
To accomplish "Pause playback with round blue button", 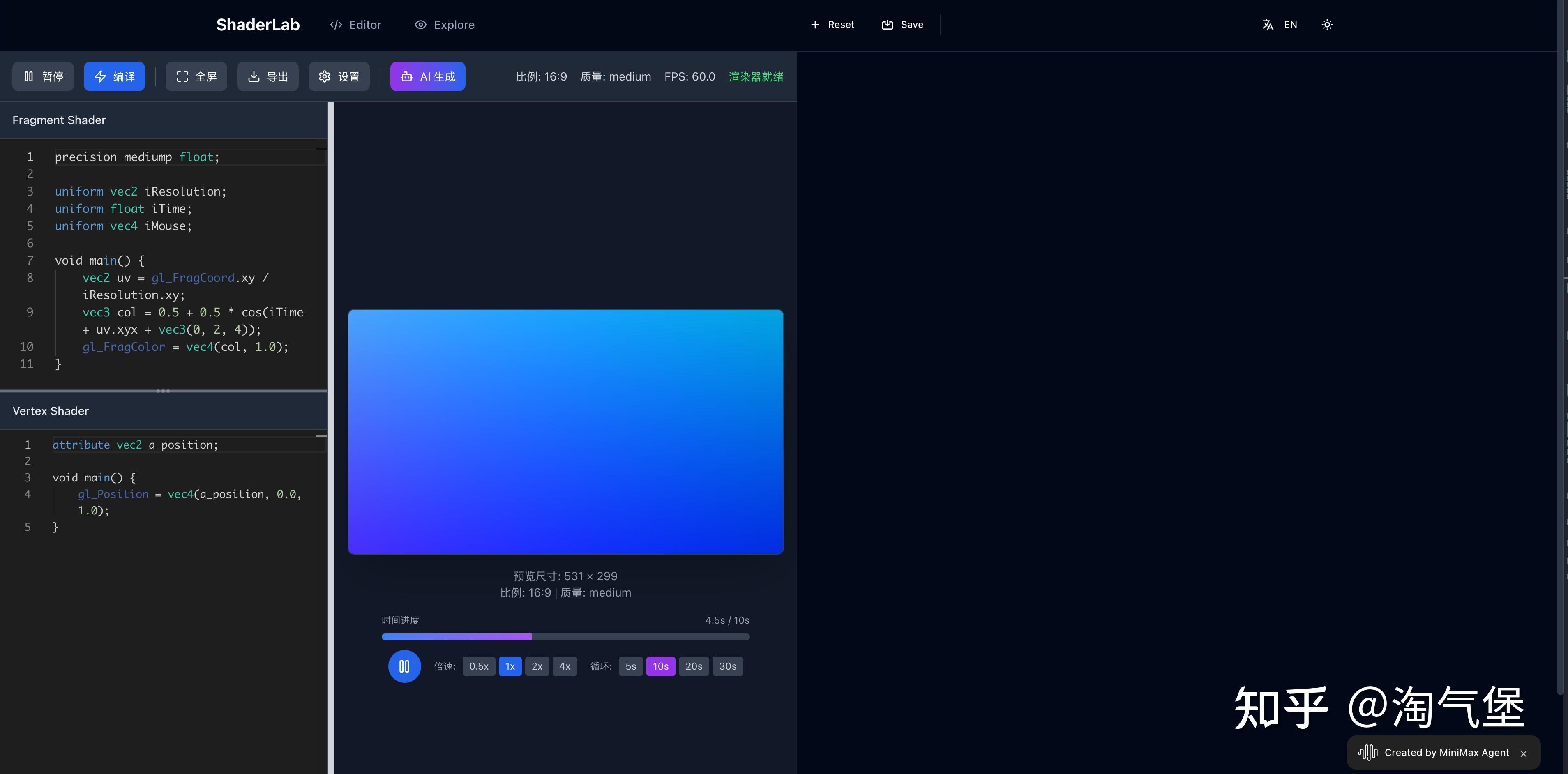I will click(x=404, y=666).
